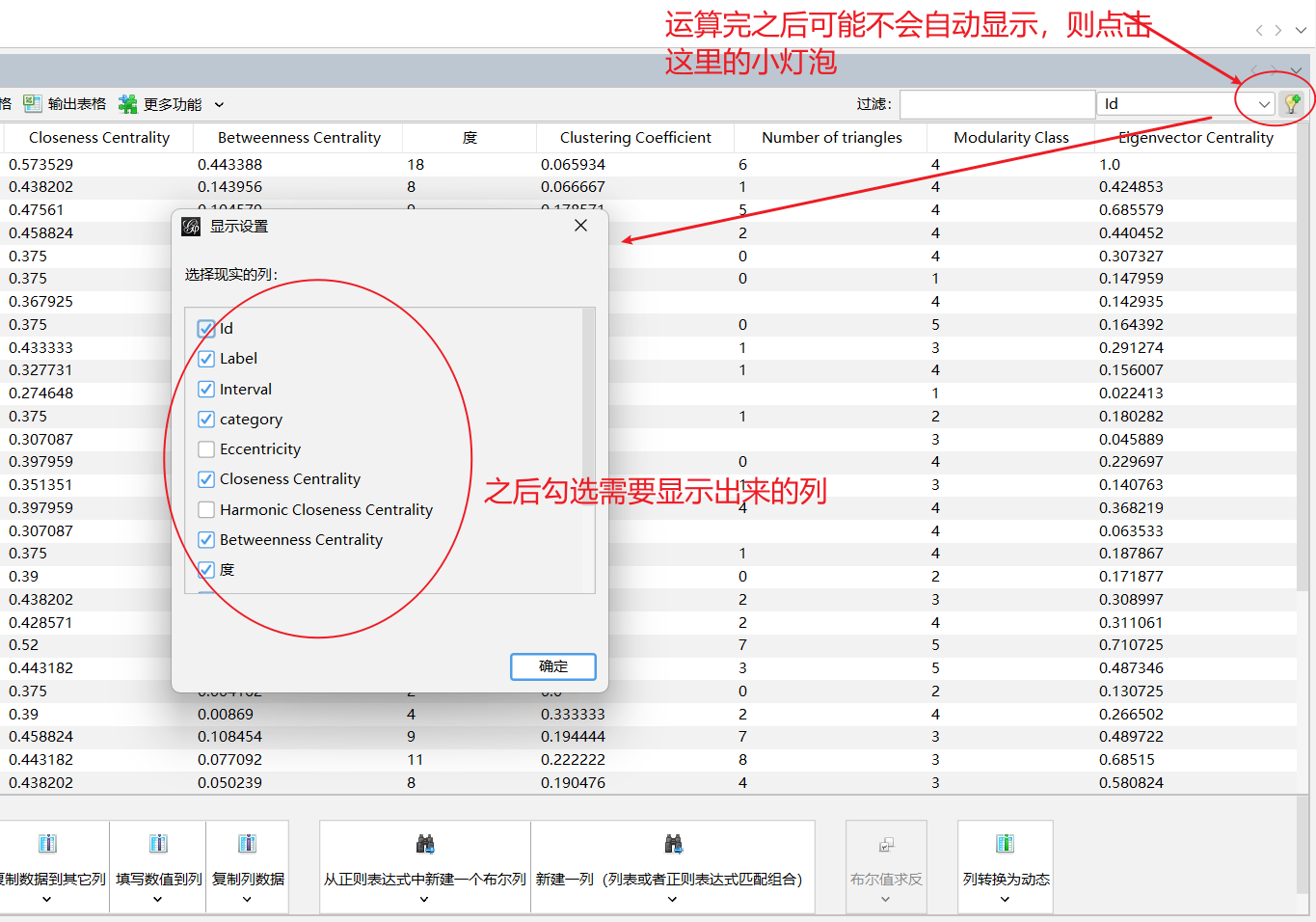
Task: Select the cell 0.573529
Action: pos(41,165)
